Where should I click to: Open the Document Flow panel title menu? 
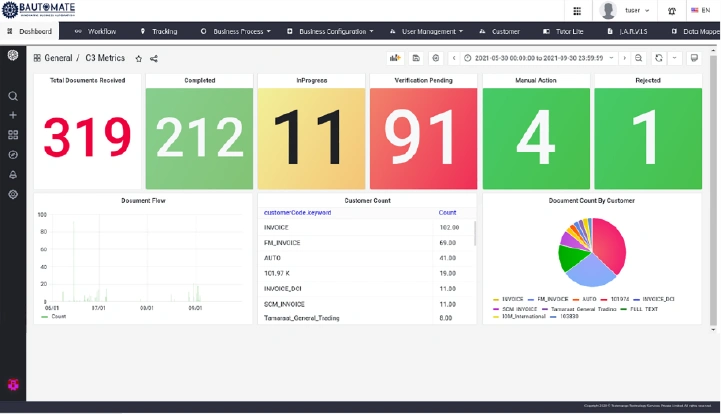(x=143, y=201)
